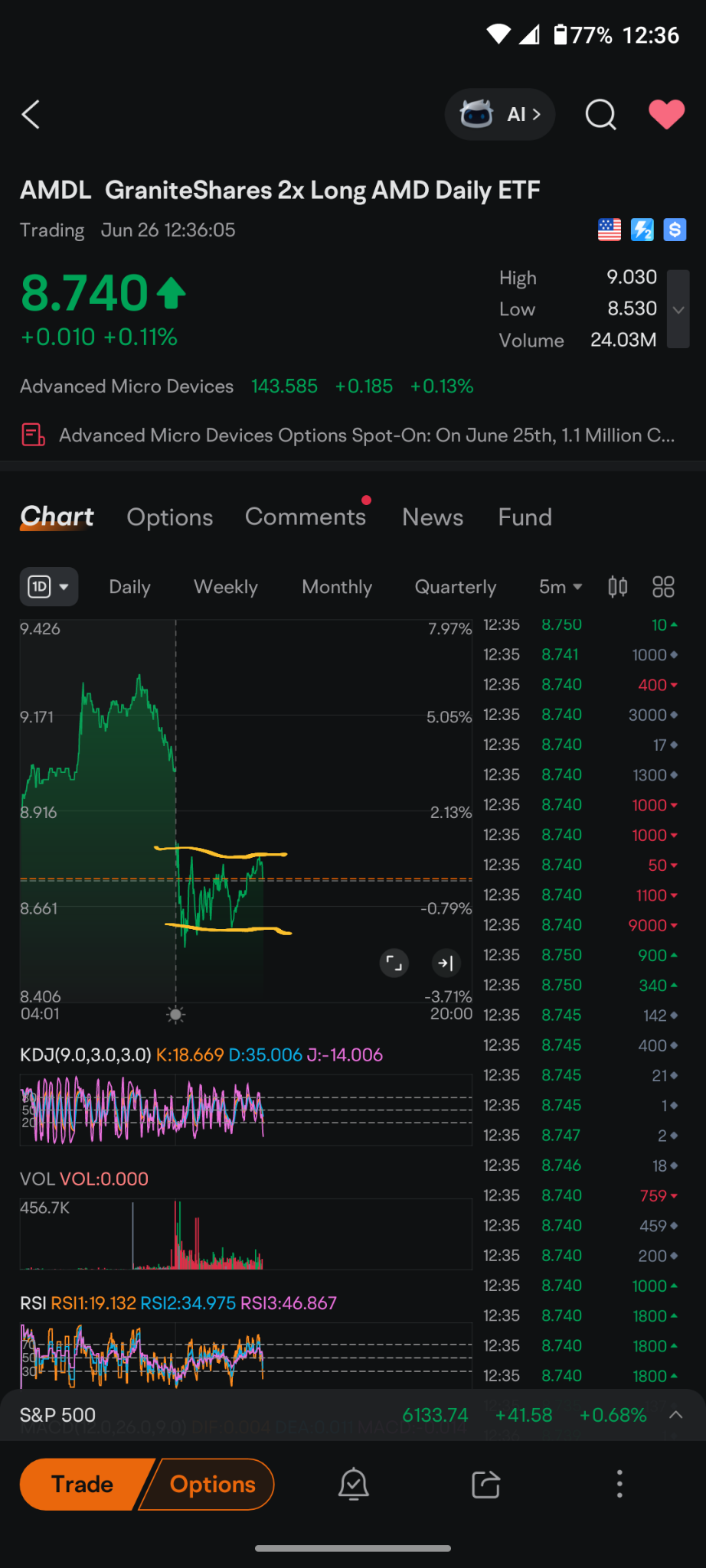706x1568 pixels.
Task: Select the trade row with 9000 shares
Action: (x=581, y=925)
